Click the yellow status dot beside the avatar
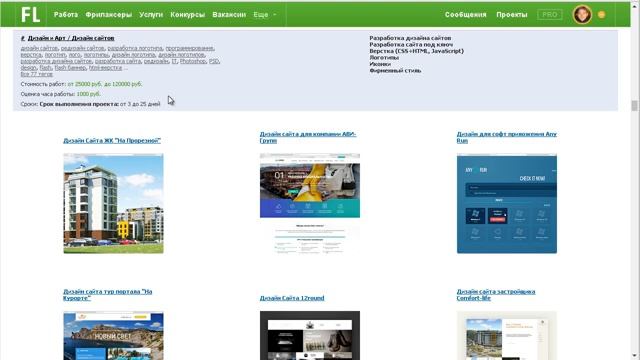The height and width of the screenshot is (360, 640). click(x=601, y=15)
